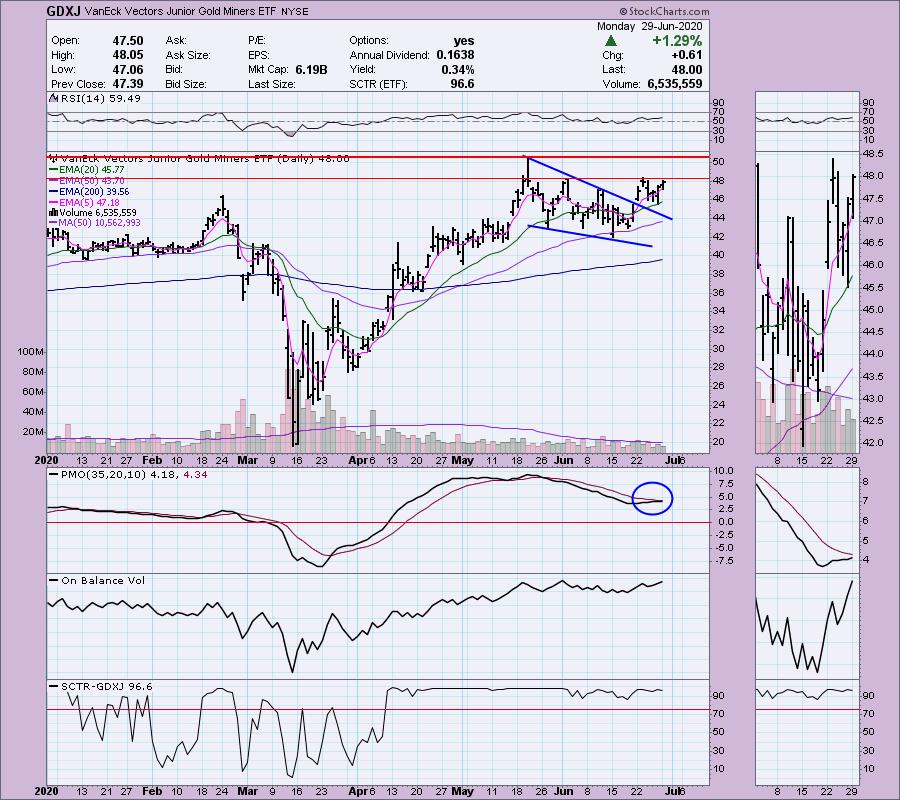Select the High price 48.05

pyautogui.click(x=127, y=55)
